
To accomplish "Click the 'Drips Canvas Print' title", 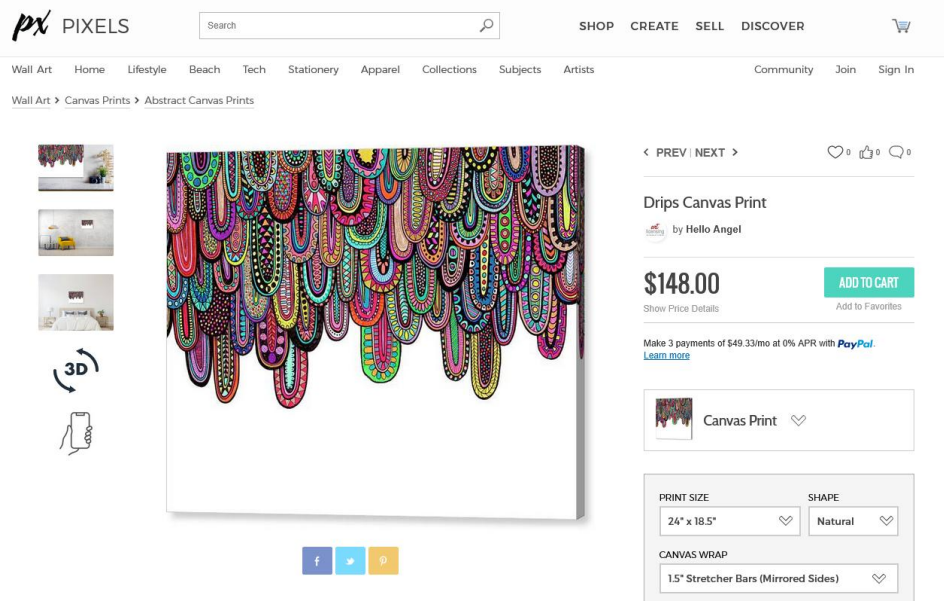I will pyautogui.click(x=704, y=202).
